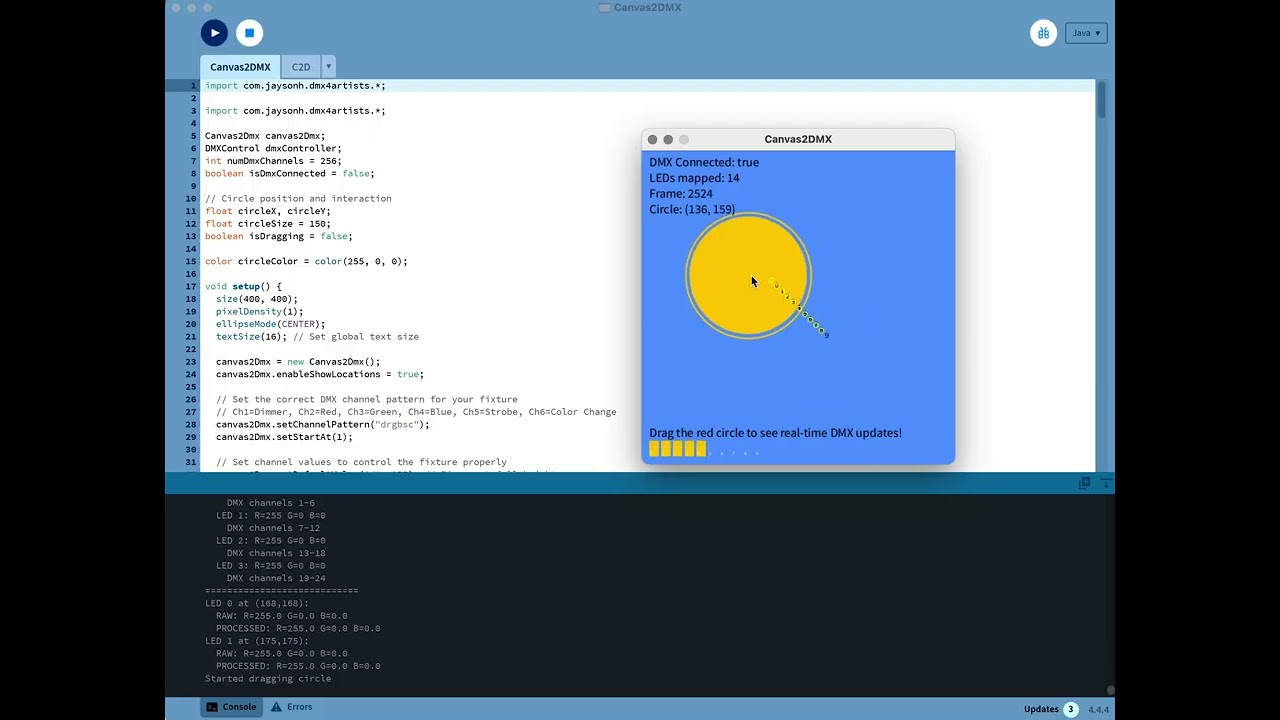This screenshot has width=1280, height=720.
Task: Click 'ellipseMode(CENTER);' code line
Action: (270, 324)
